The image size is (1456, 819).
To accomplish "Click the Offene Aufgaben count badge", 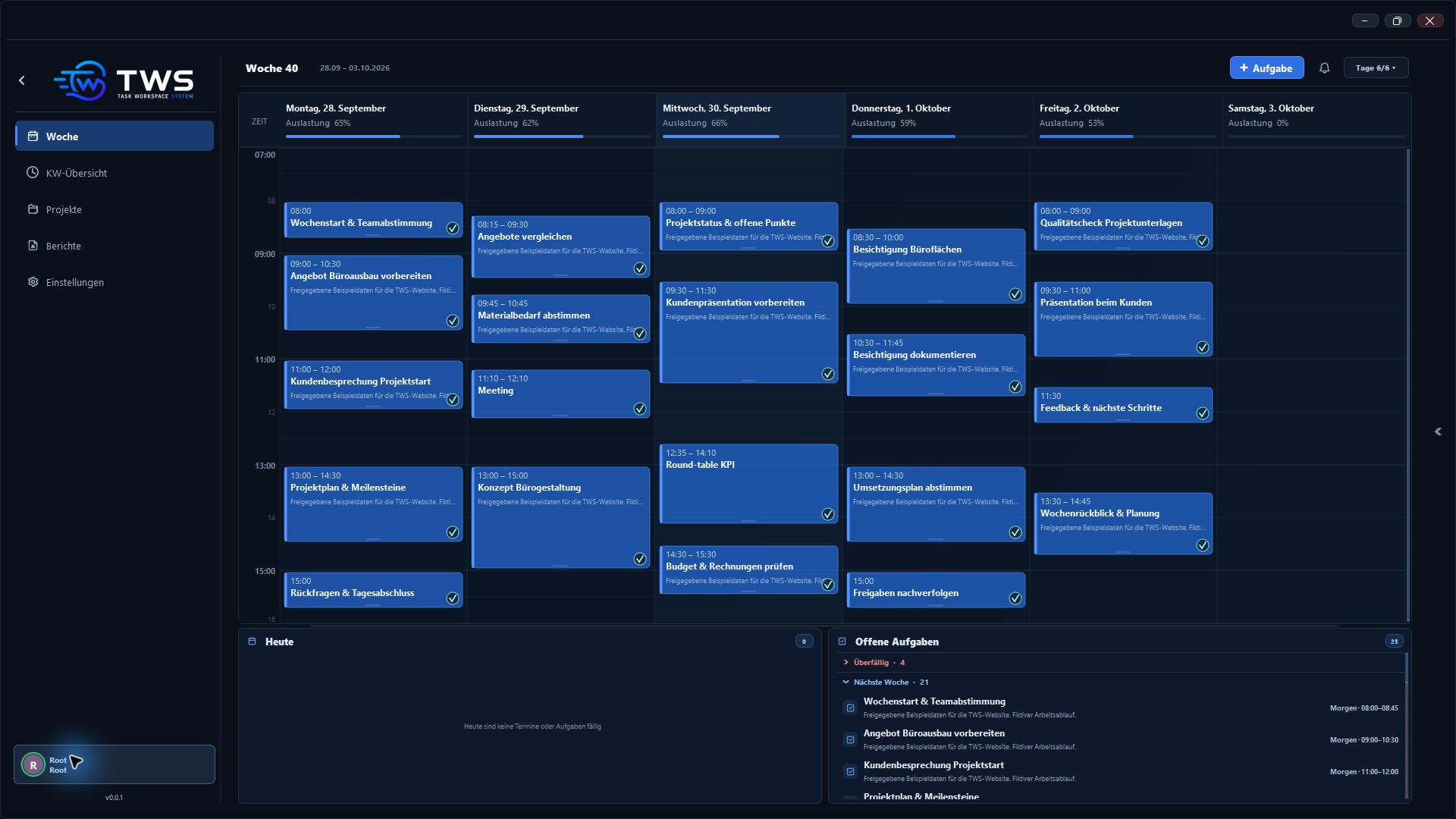I will [x=1394, y=642].
